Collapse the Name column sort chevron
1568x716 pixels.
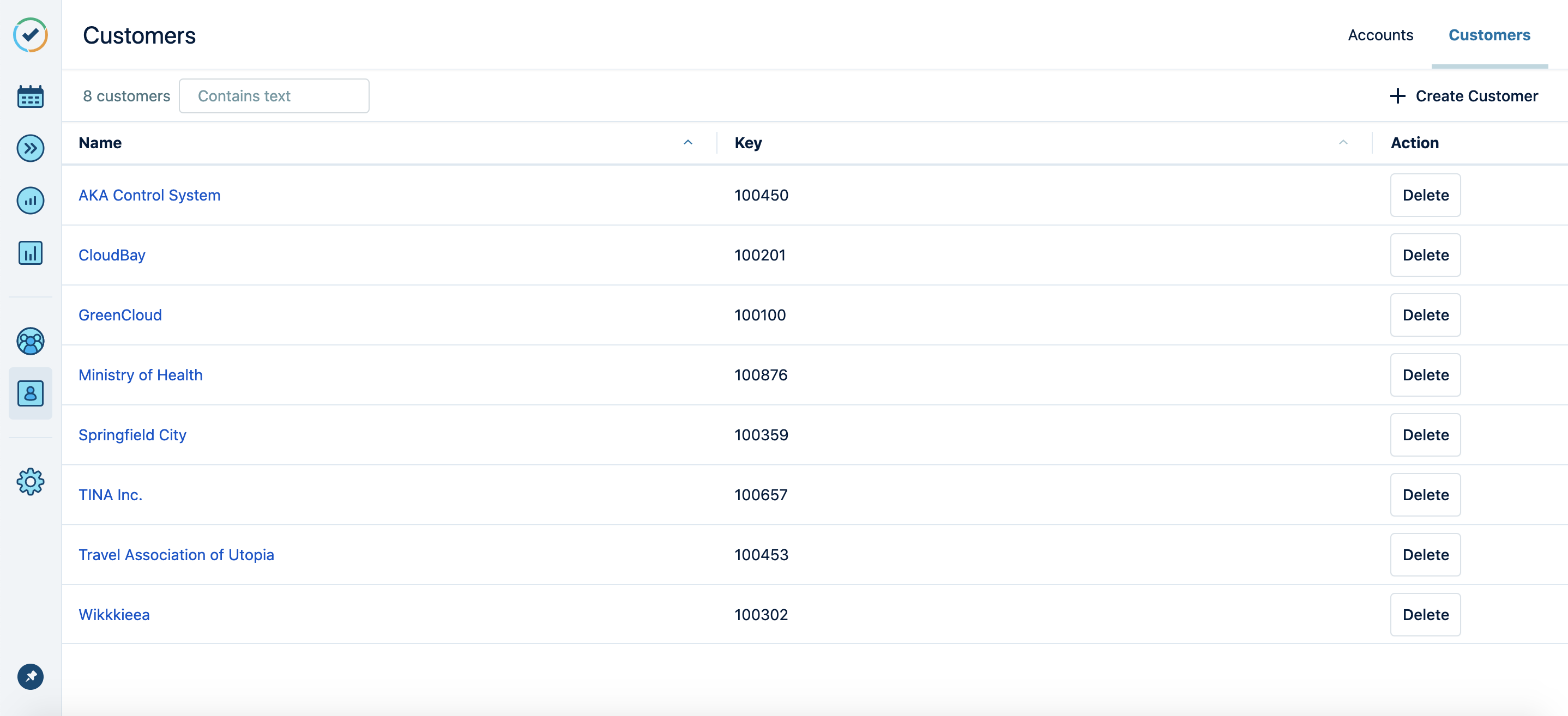(x=688, y=143)
